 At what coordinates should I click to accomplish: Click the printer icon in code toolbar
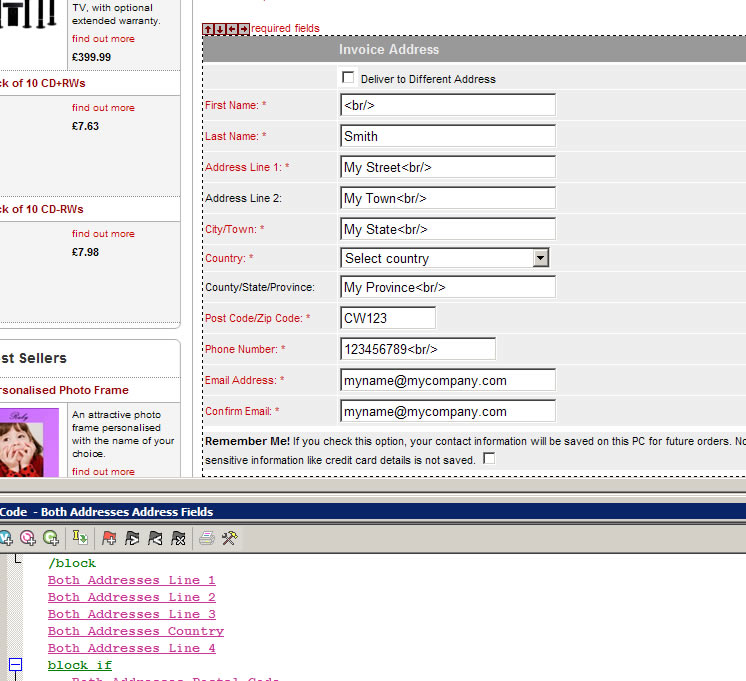207,538
